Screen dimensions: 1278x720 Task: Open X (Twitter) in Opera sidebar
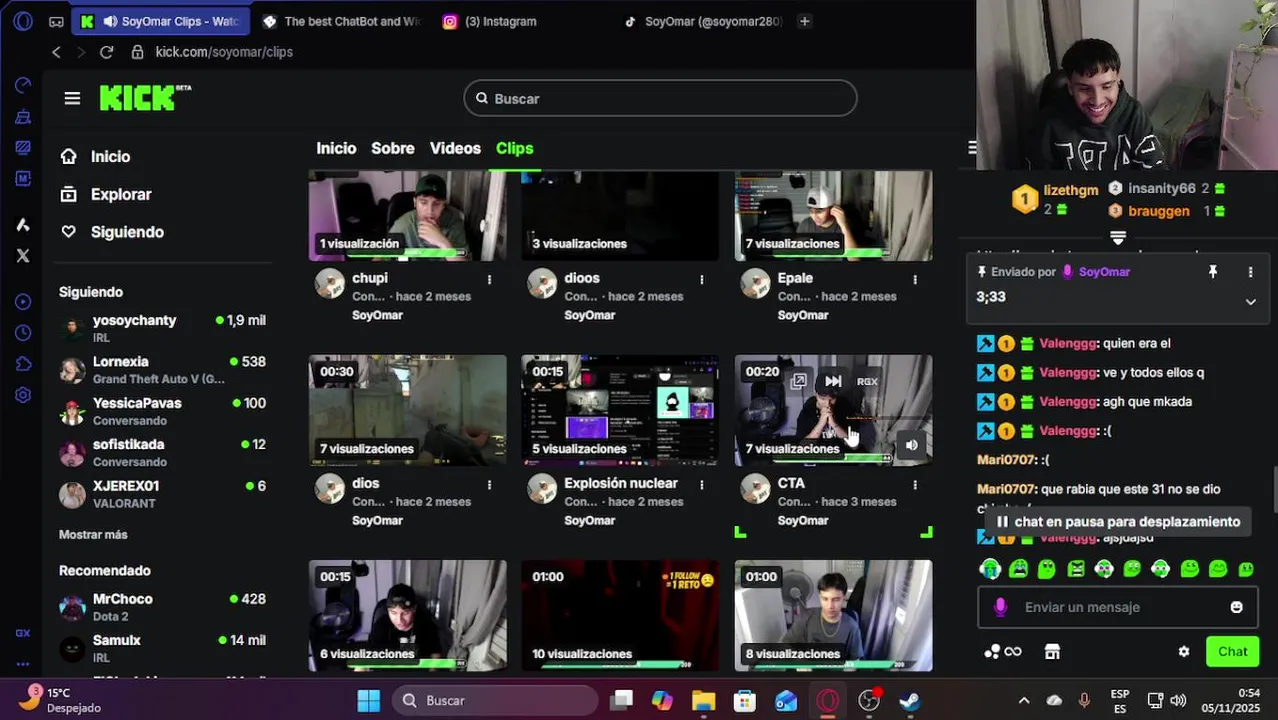pos(23,256)
